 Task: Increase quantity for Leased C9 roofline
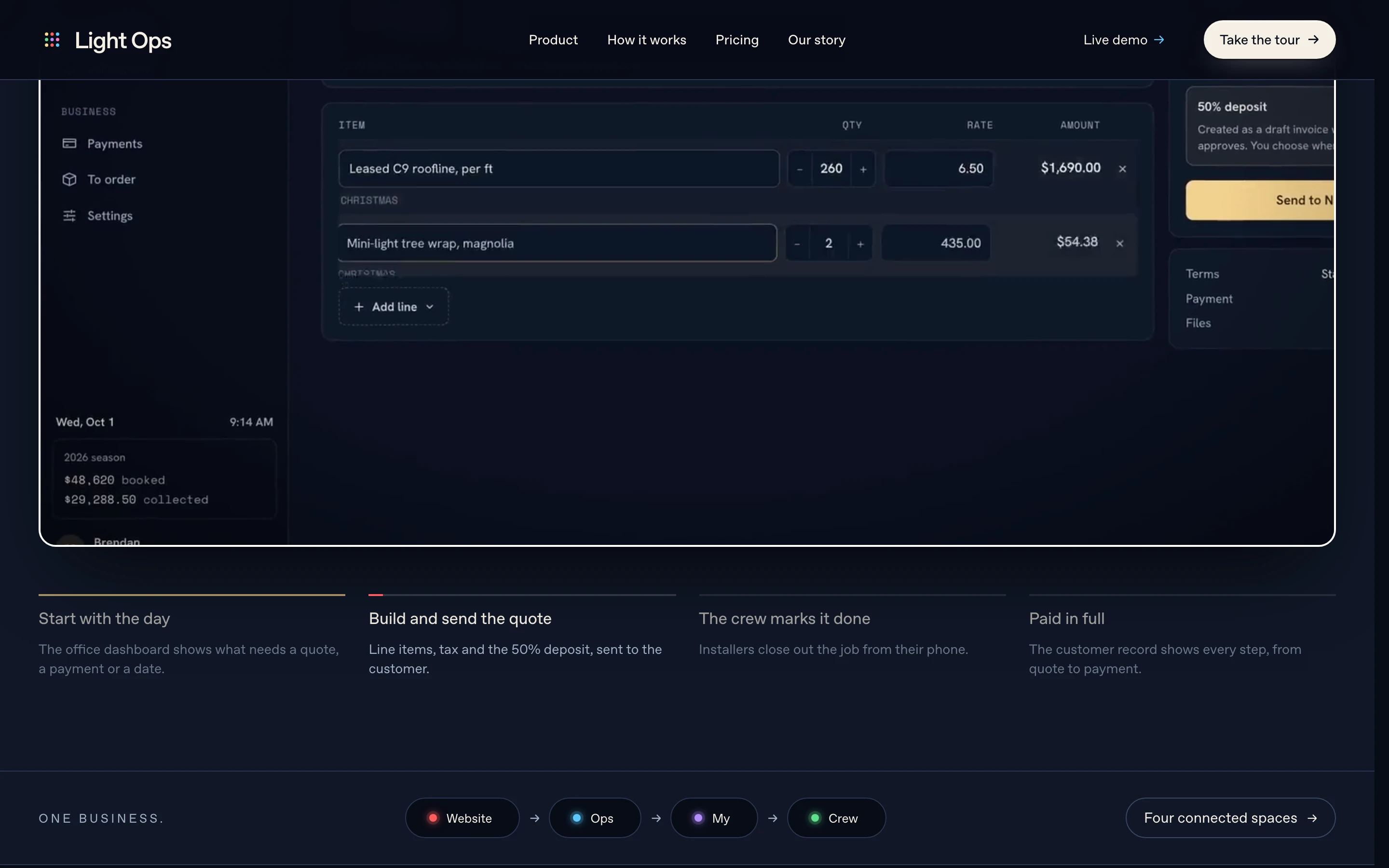(863, 169)
